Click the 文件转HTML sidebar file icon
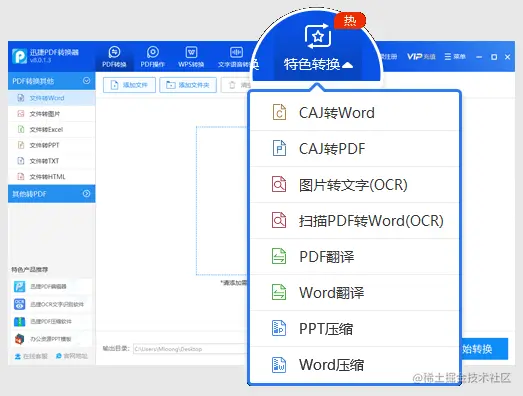 pyautogui.click(x=21, y=176)
